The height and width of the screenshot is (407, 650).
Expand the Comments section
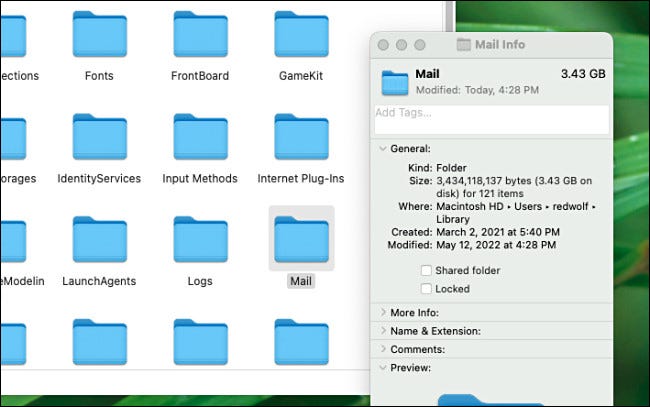click(383, 349)
